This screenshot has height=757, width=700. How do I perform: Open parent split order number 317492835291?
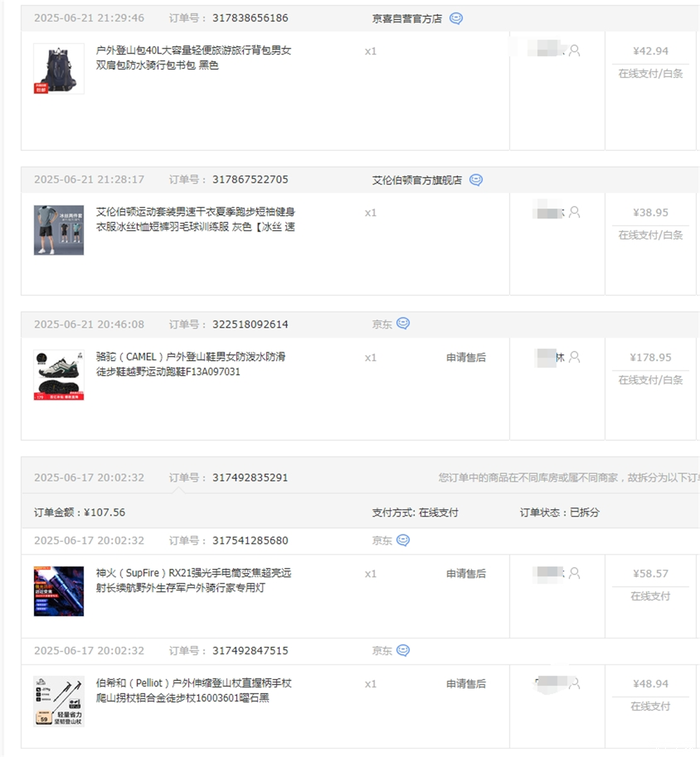pyautogui.click(x=250, y=477)
